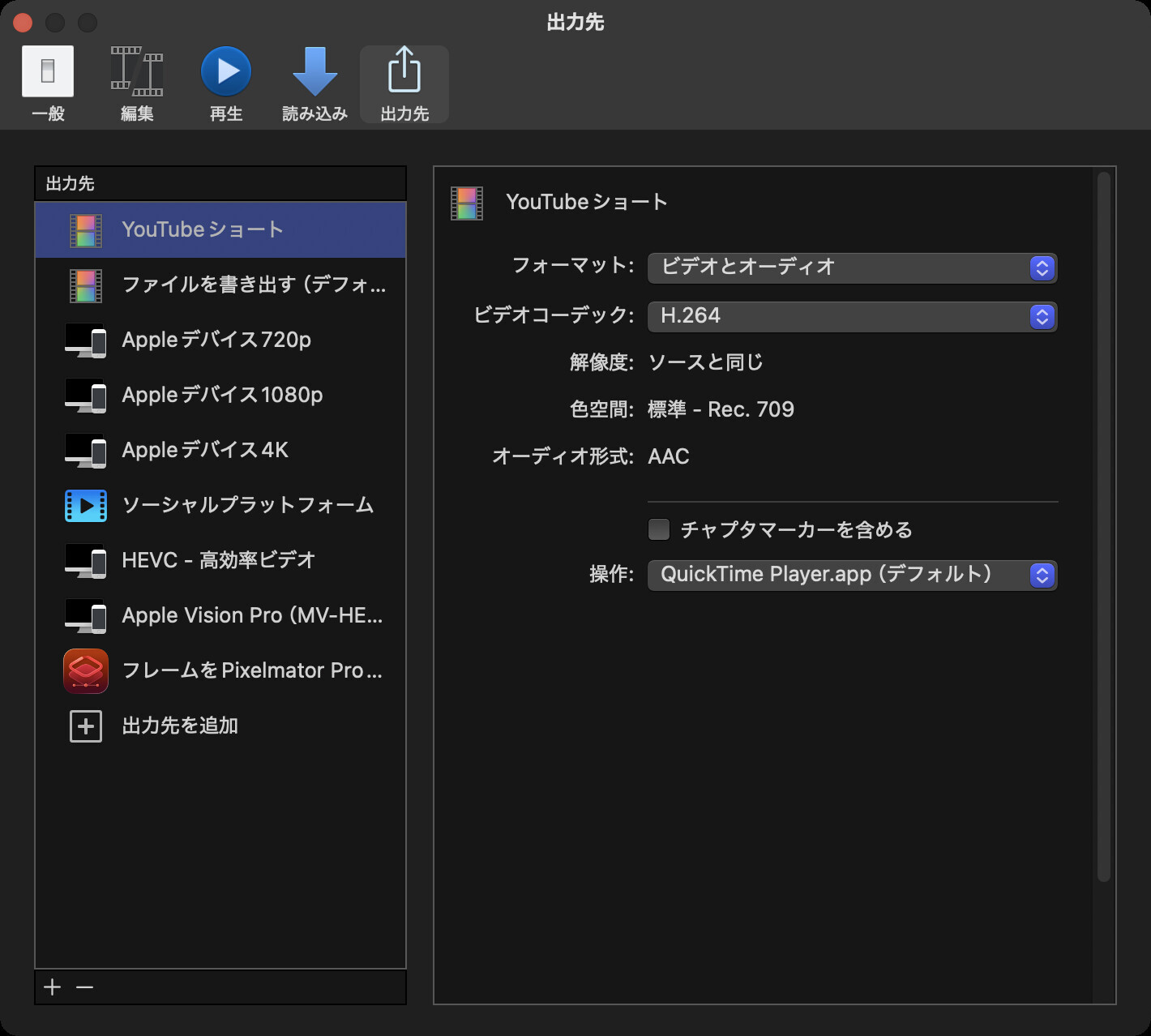Select YouTubeショート destination row
This screenshot has height=1036, width=1151.
220,230
